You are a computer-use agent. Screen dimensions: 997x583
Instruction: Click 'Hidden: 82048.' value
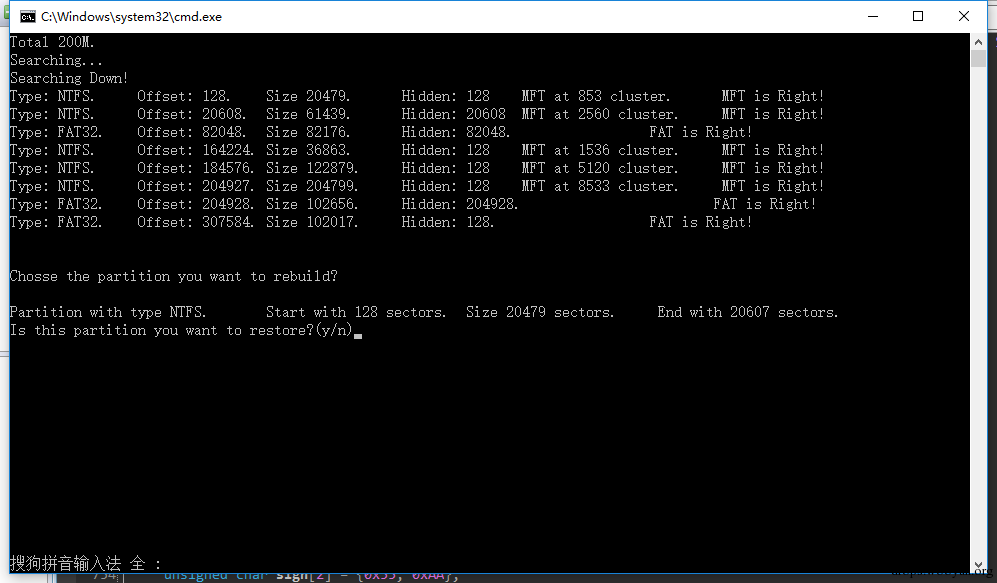[x=456, y=132]
